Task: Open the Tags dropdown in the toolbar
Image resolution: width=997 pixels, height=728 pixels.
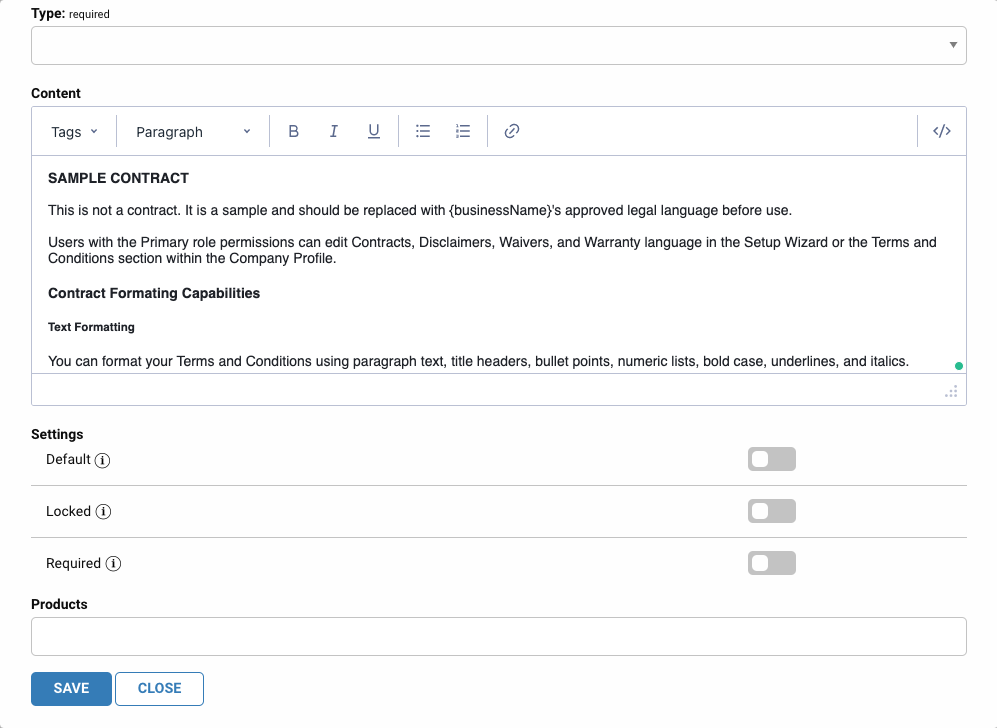Action: click(x=74, y=132)
